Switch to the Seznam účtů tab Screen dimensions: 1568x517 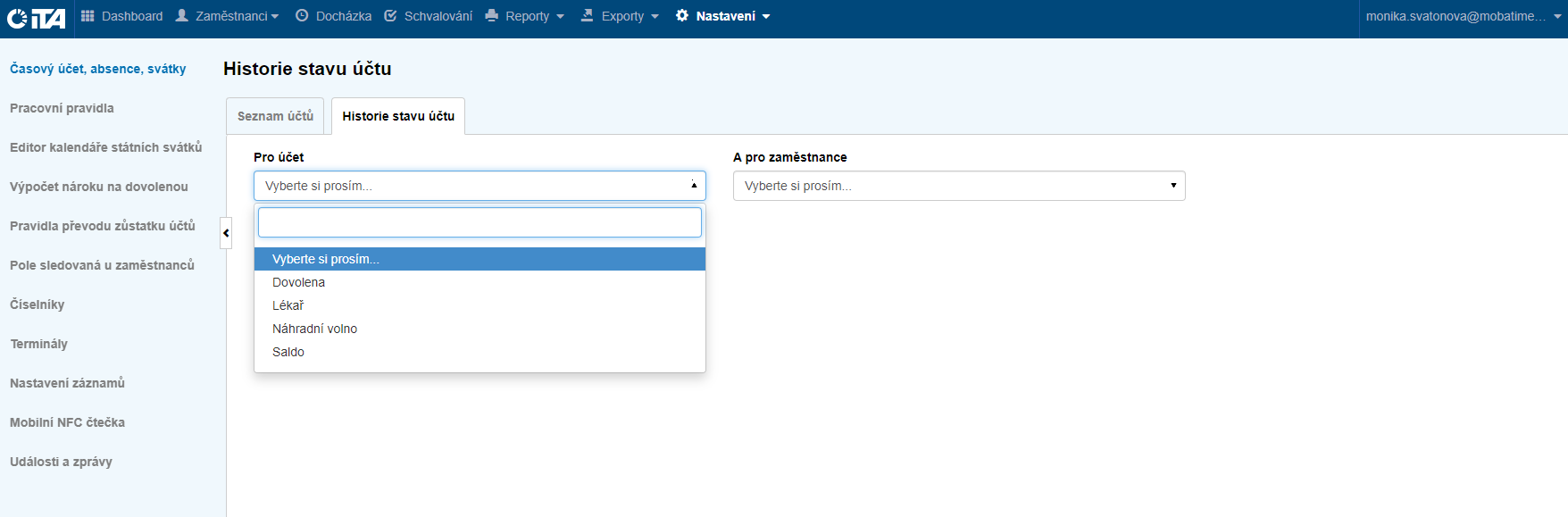275,116
